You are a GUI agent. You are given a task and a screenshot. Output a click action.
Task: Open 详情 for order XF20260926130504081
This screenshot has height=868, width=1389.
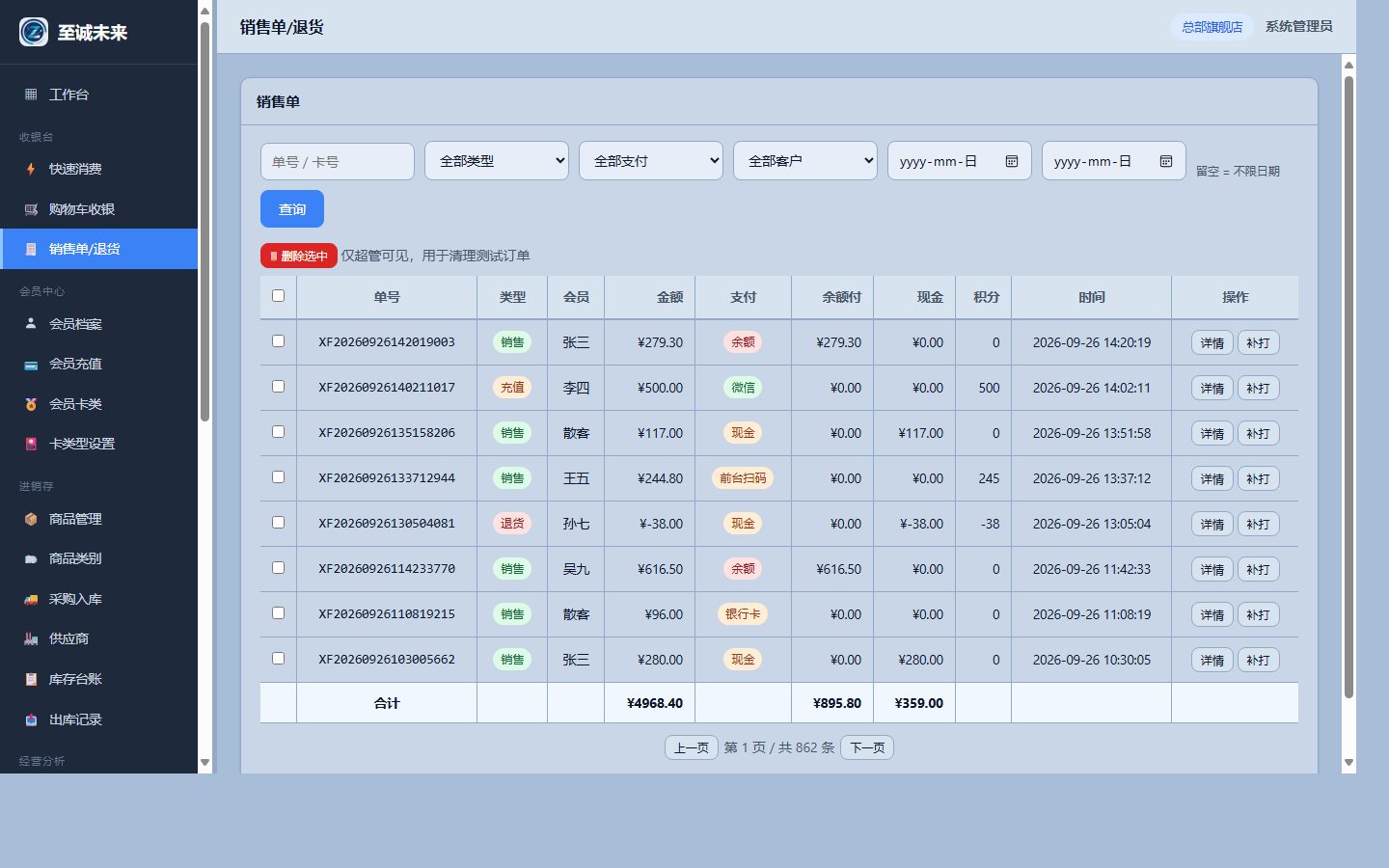[x=1212, y=524]
